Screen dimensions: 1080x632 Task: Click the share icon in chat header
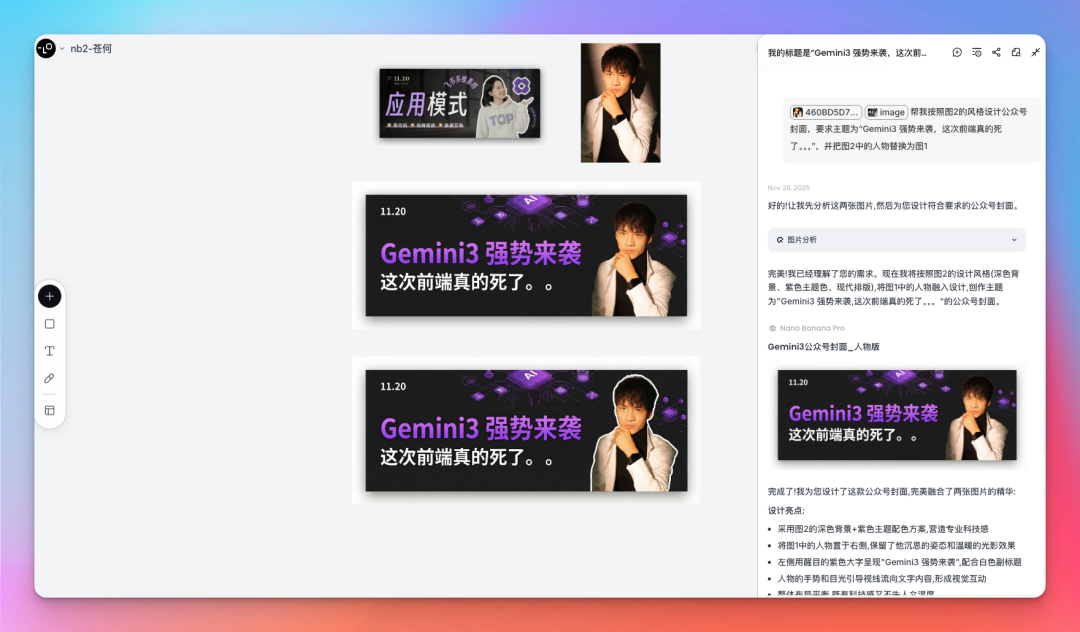[x=996, y=52]
